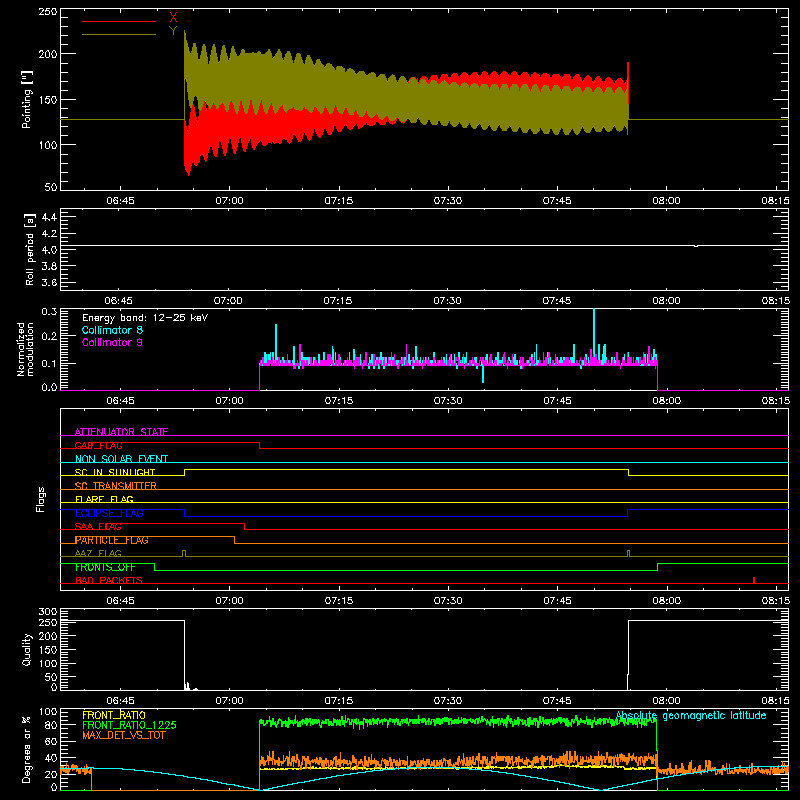The image size is (800, 800).
Task: Click the Normalized modulation axis title
Action: pos(26,349)
